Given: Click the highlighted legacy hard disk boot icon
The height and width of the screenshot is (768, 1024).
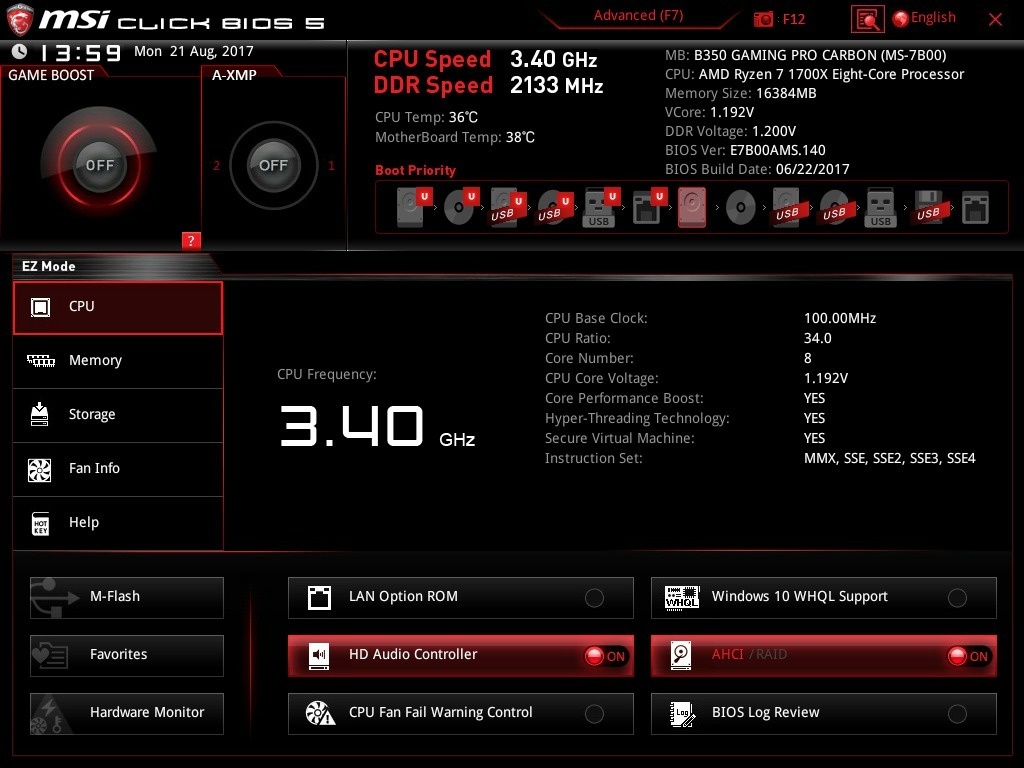Looking at the screenshot, I should click(x=692, y=207).
